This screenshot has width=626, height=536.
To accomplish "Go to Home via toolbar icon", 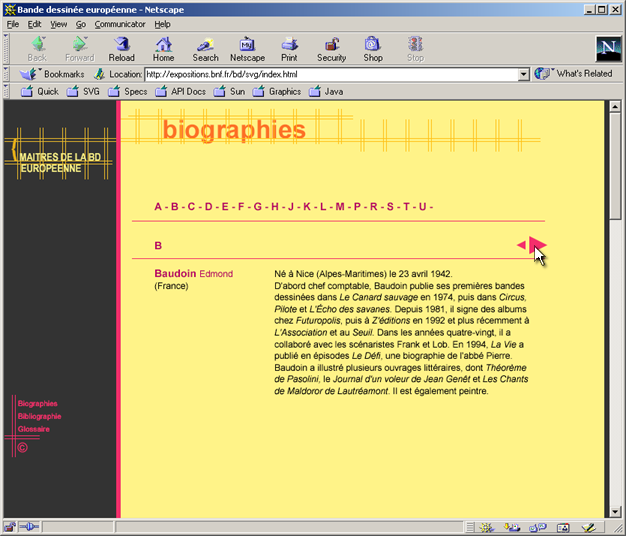I will 163,49.
